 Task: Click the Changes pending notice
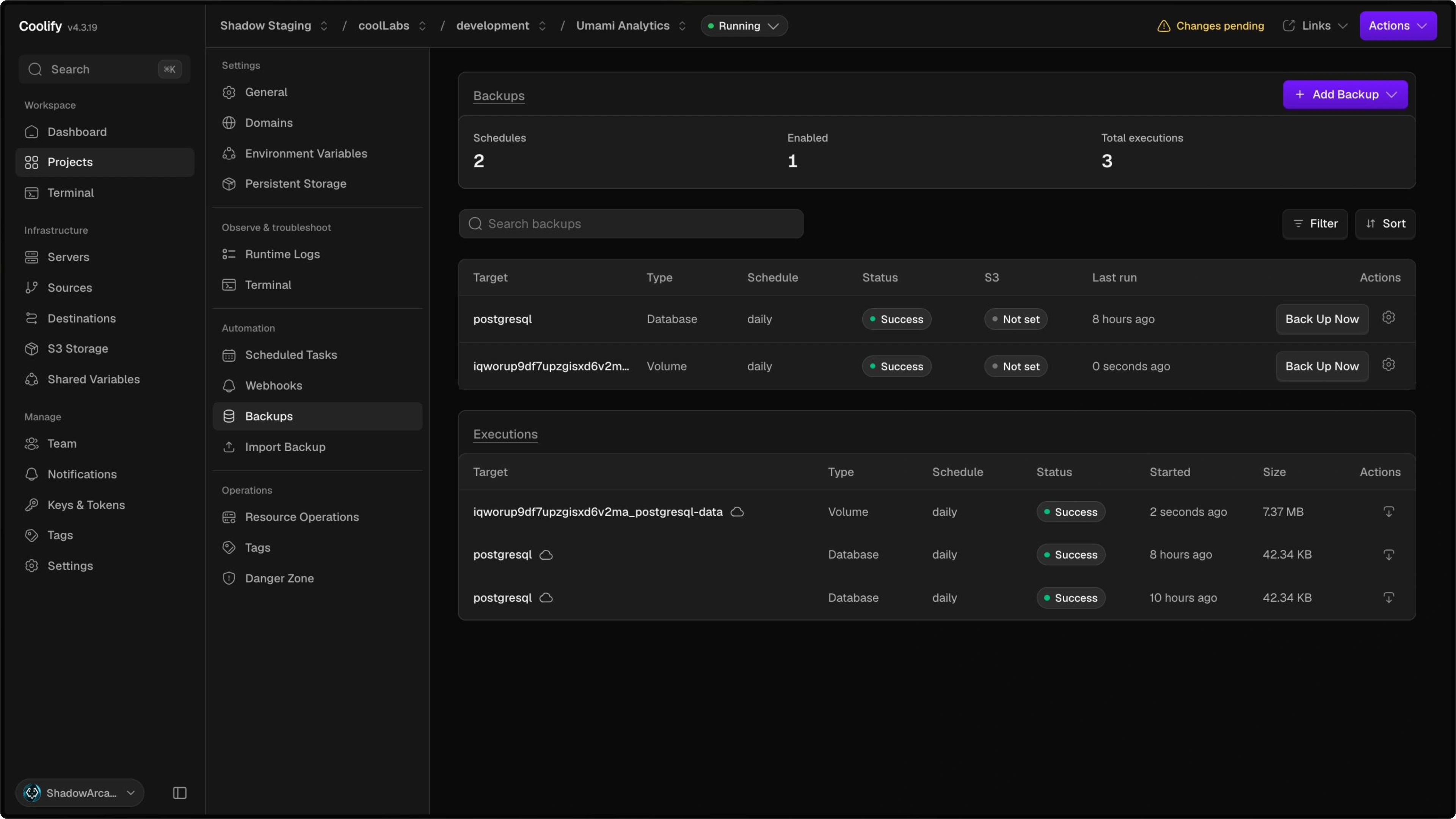(x=1210, y=26)
